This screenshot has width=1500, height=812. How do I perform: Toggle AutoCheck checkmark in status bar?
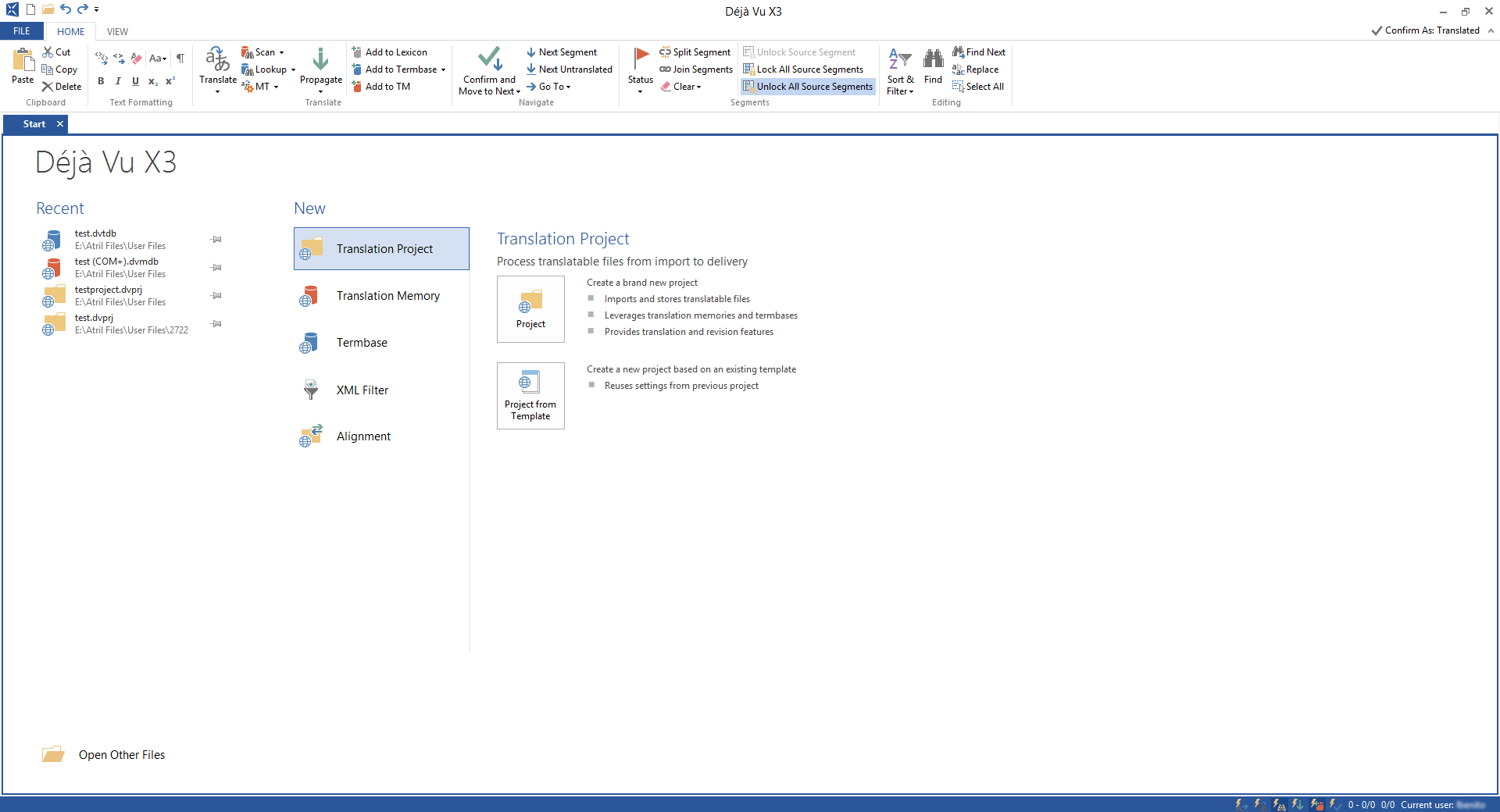click(1335, 804)
